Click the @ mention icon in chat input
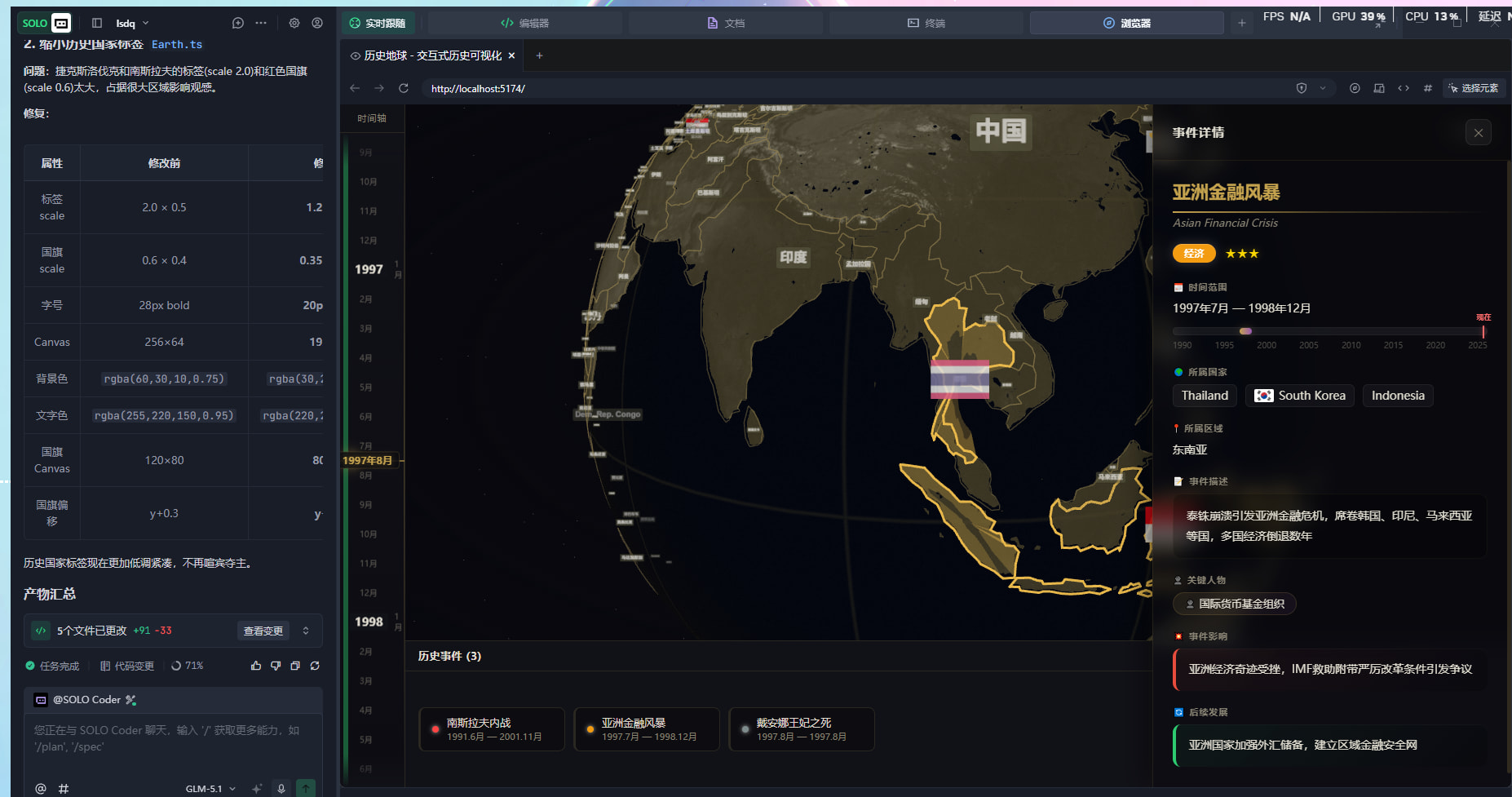 (41, 788)
